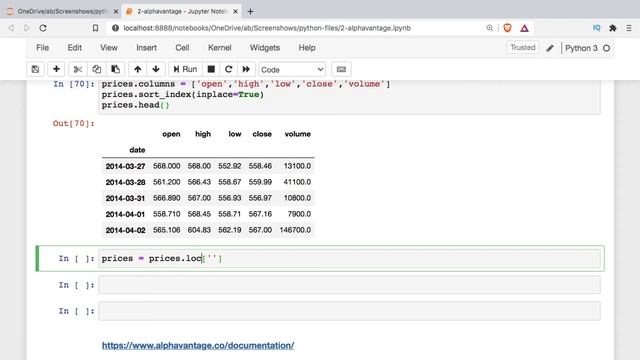Open the Brave Shields lion icon
Screen dimensions: 640x360
(507, 28)
